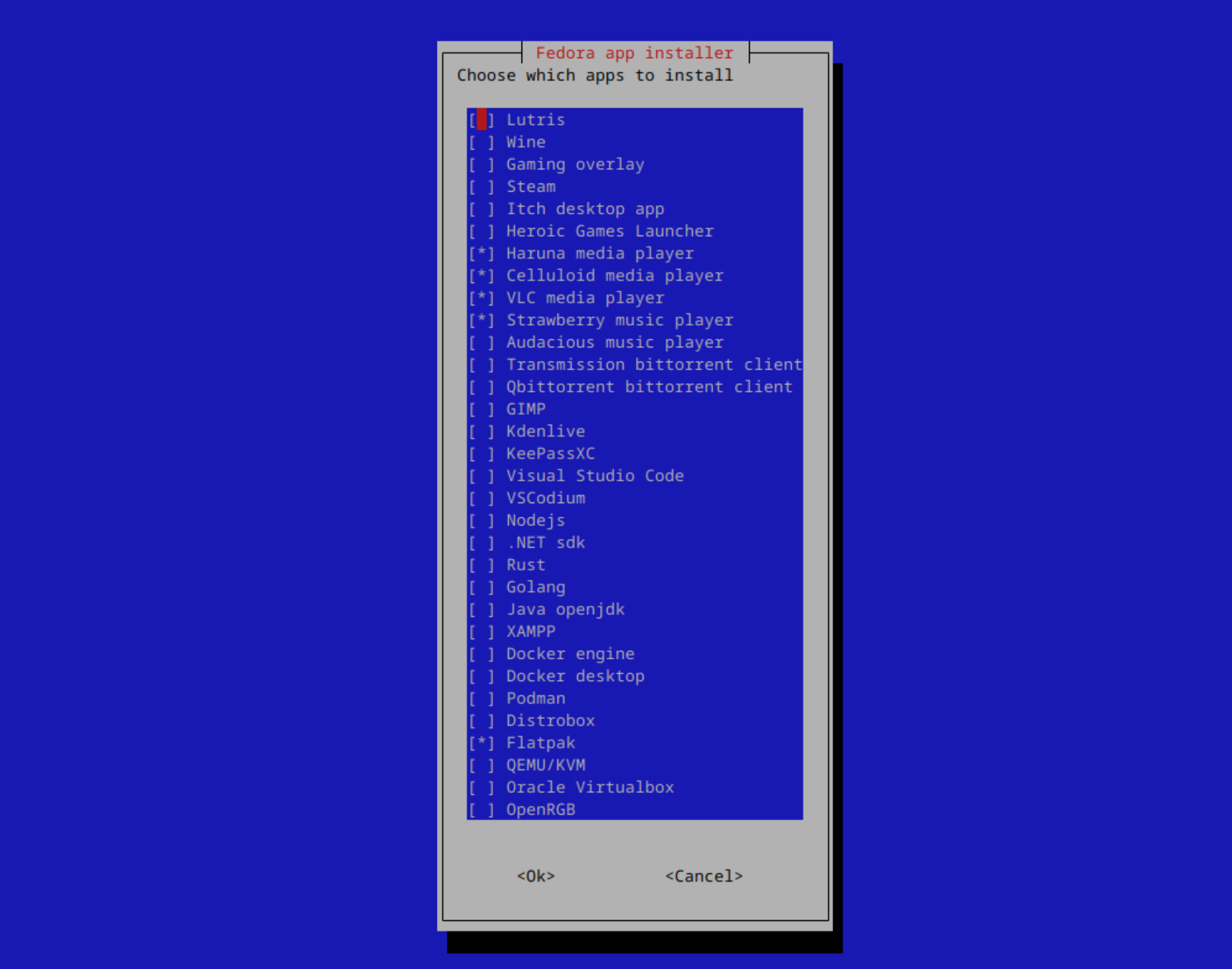Viewport: 1232px width, 969px height.
Task: Check Java openjdk checkbox
Action: (482, 609)
